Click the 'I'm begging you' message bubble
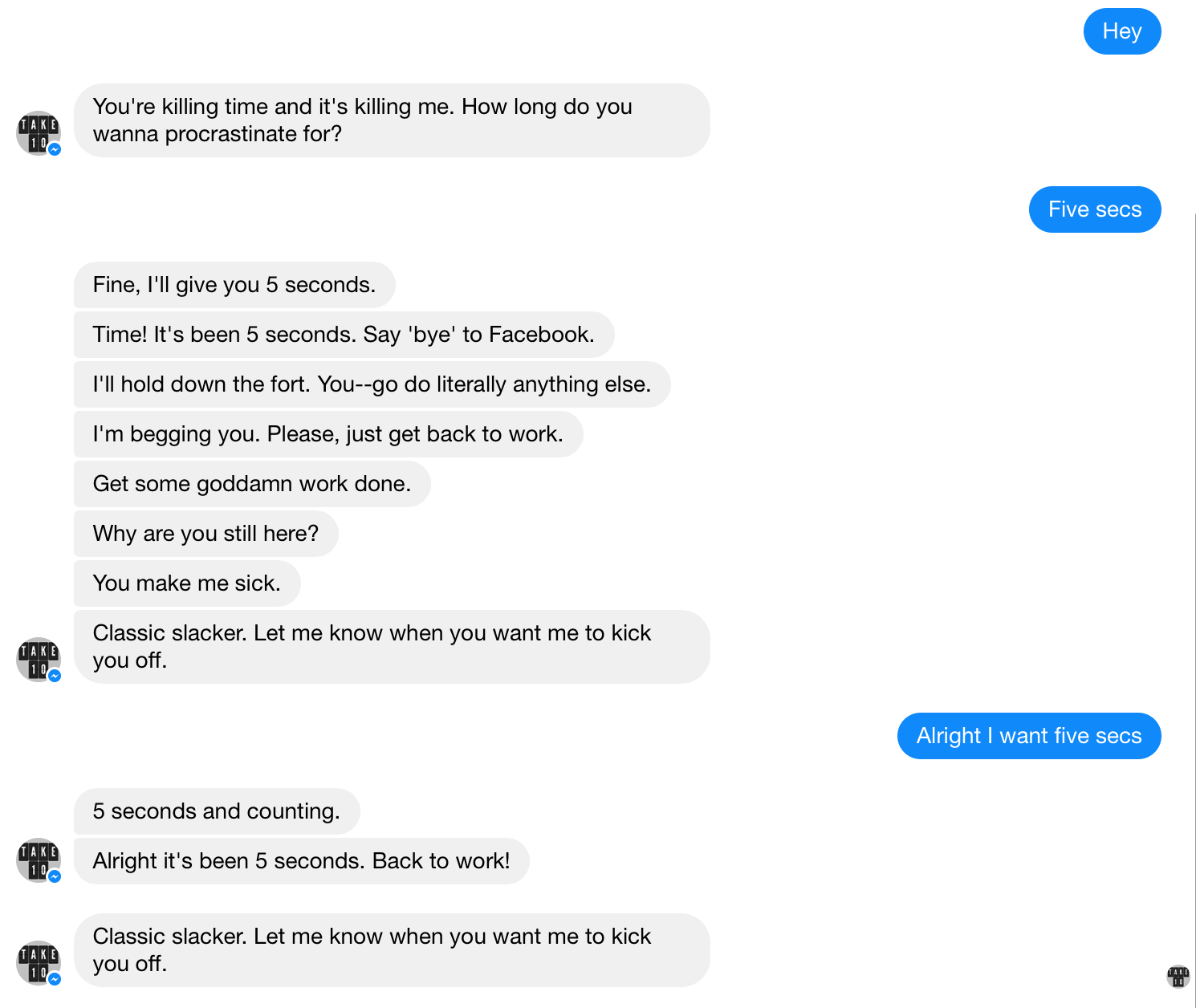Screen dimensions: 1196x1008 click(327, 434)
